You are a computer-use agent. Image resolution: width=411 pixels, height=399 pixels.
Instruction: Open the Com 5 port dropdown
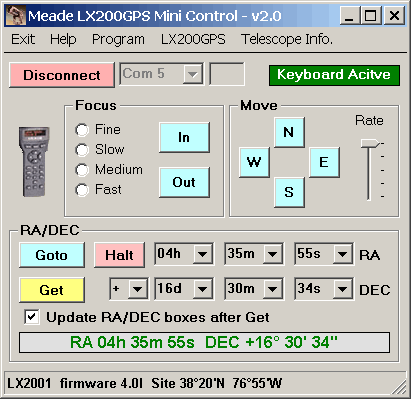193,74
